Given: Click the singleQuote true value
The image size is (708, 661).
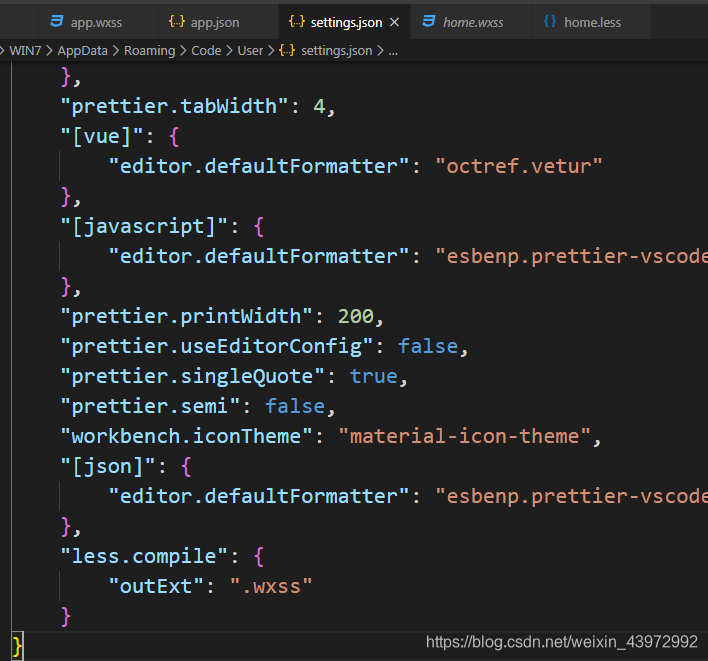Looking at the screenshot, I should [x=373, y=376].
